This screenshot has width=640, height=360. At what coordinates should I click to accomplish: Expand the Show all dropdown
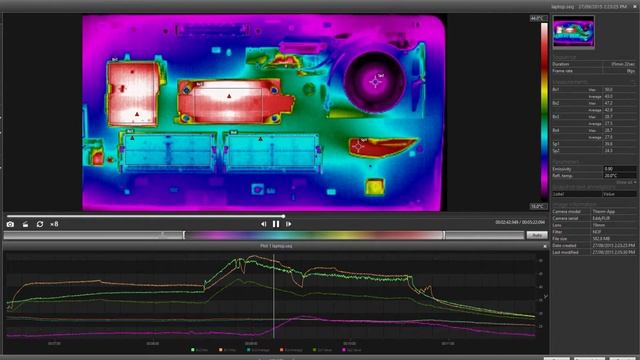(x=626, y=182)
